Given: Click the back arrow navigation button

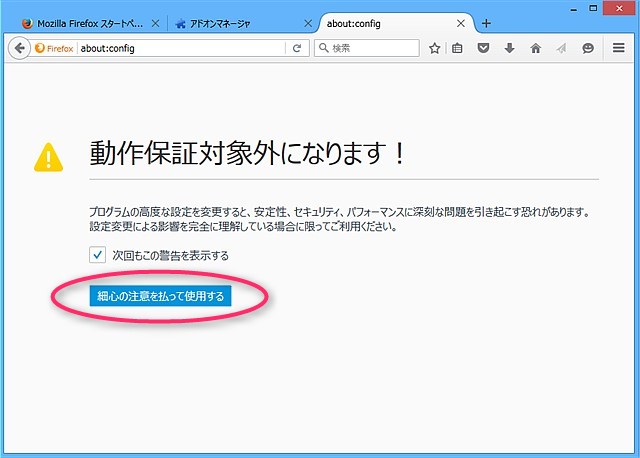Looking at the screenshot, I should tap(19, 48).
